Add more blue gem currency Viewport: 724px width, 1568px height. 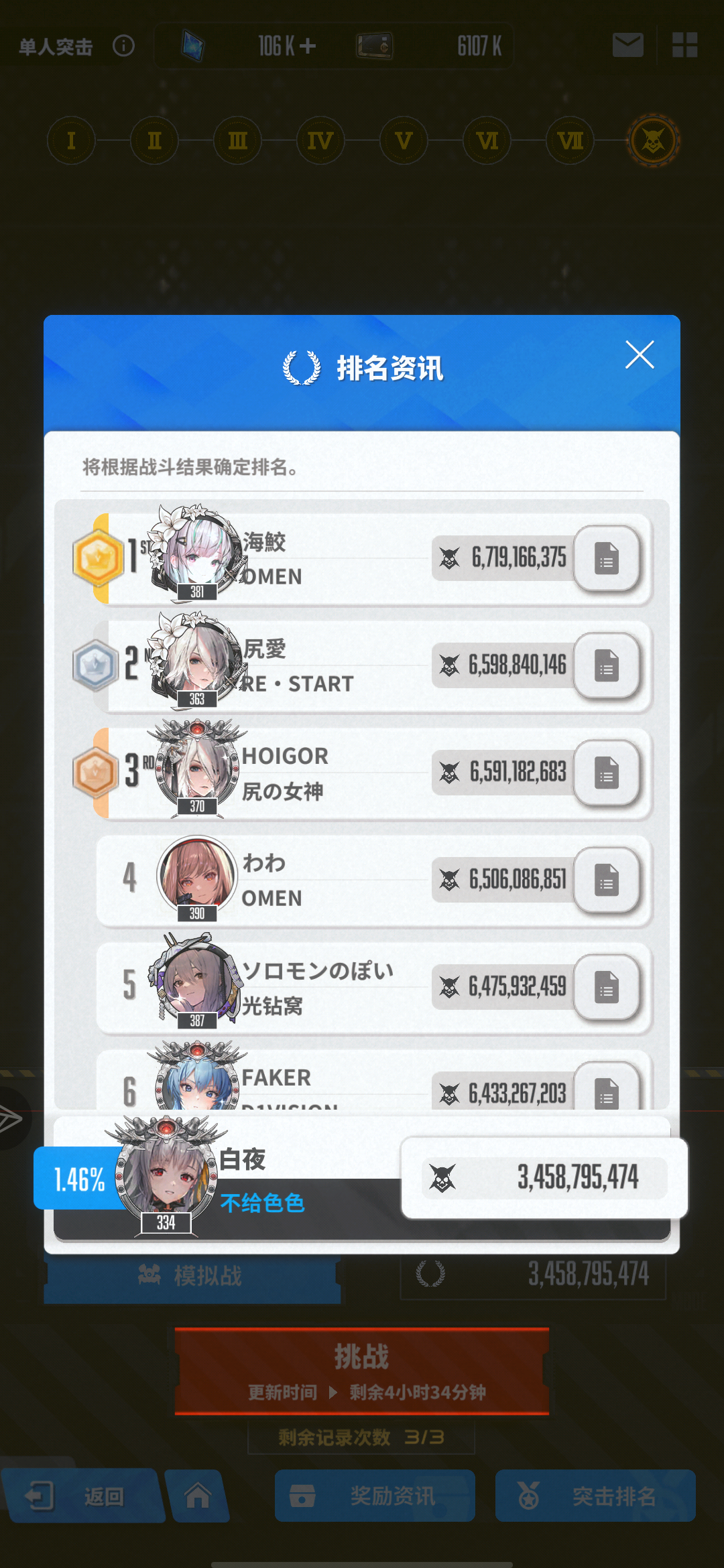[308, 46]
